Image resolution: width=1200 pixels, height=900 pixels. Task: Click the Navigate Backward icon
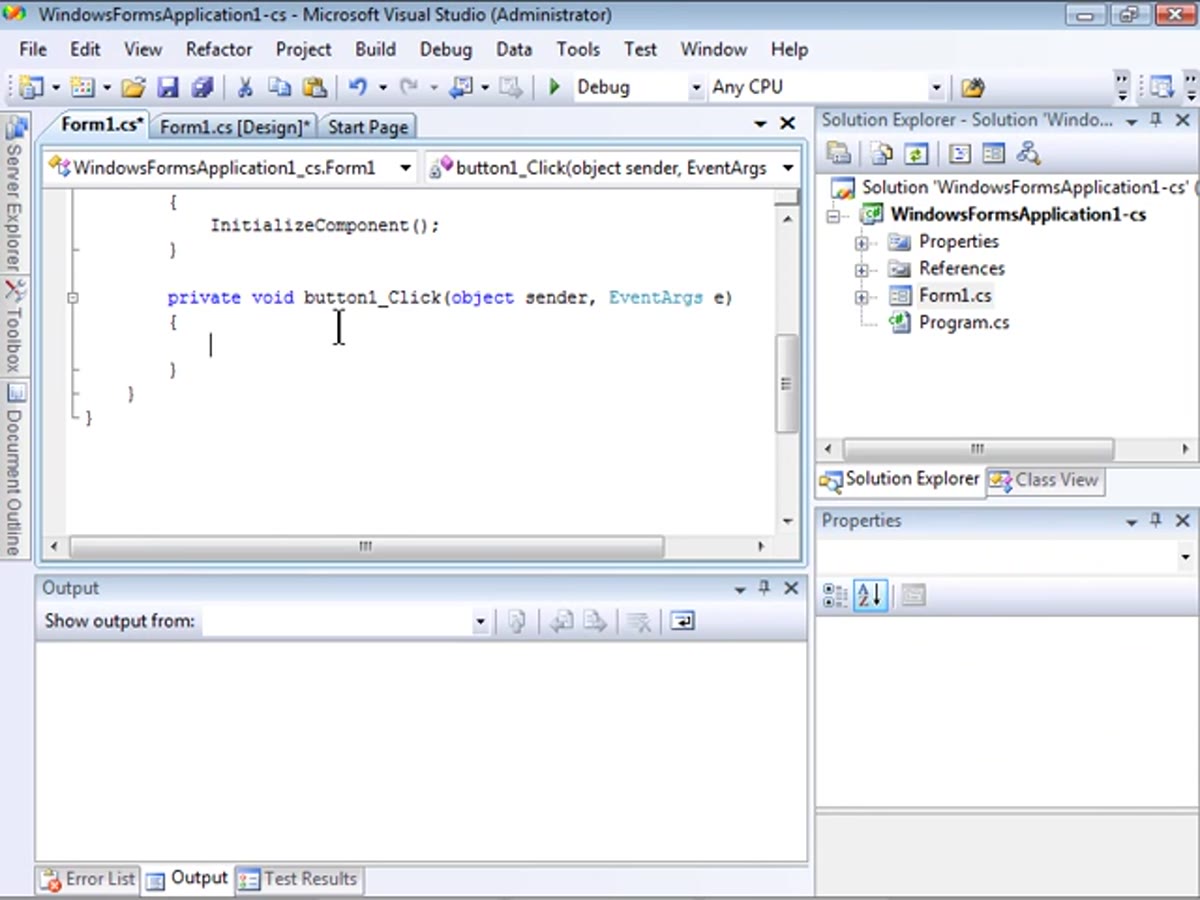(461, 88)
